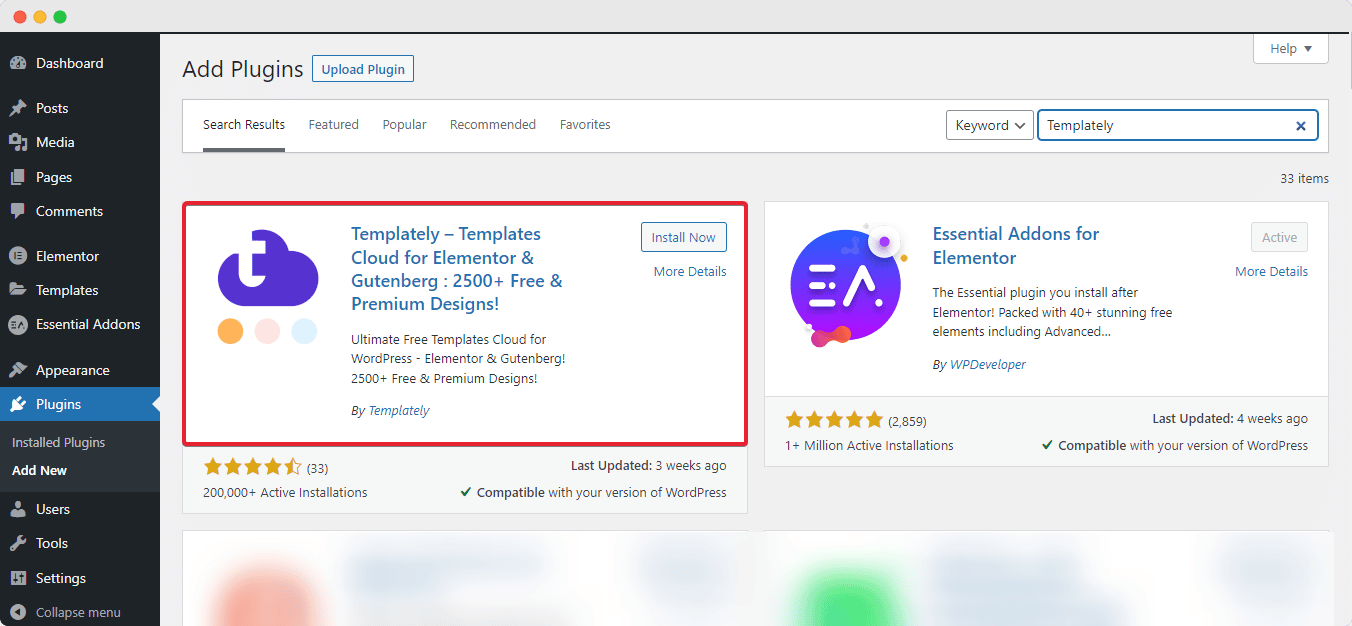View More Details for Templately

point(690,272)
